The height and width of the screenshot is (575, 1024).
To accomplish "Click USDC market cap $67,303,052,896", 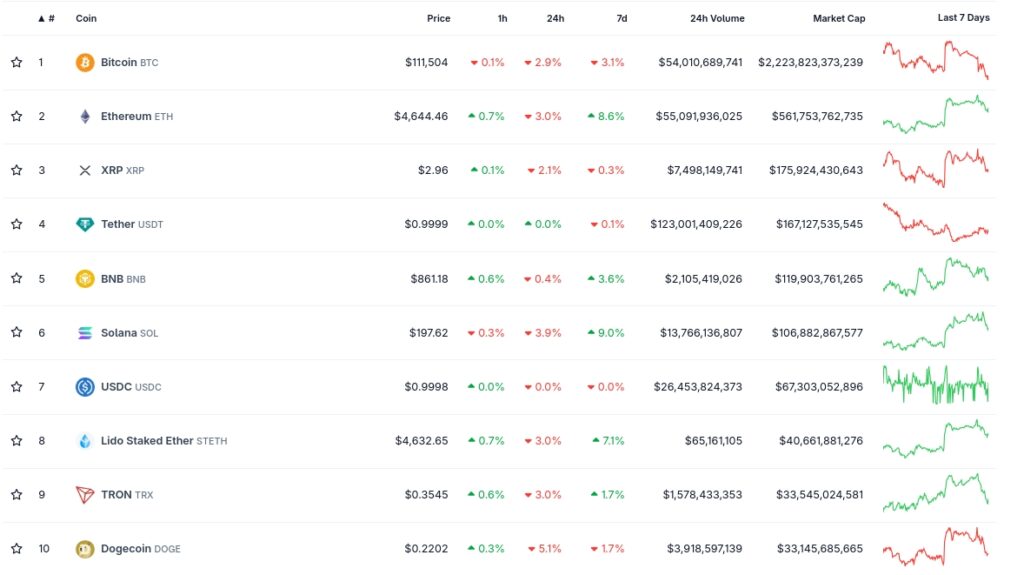I will click(819, 387).
